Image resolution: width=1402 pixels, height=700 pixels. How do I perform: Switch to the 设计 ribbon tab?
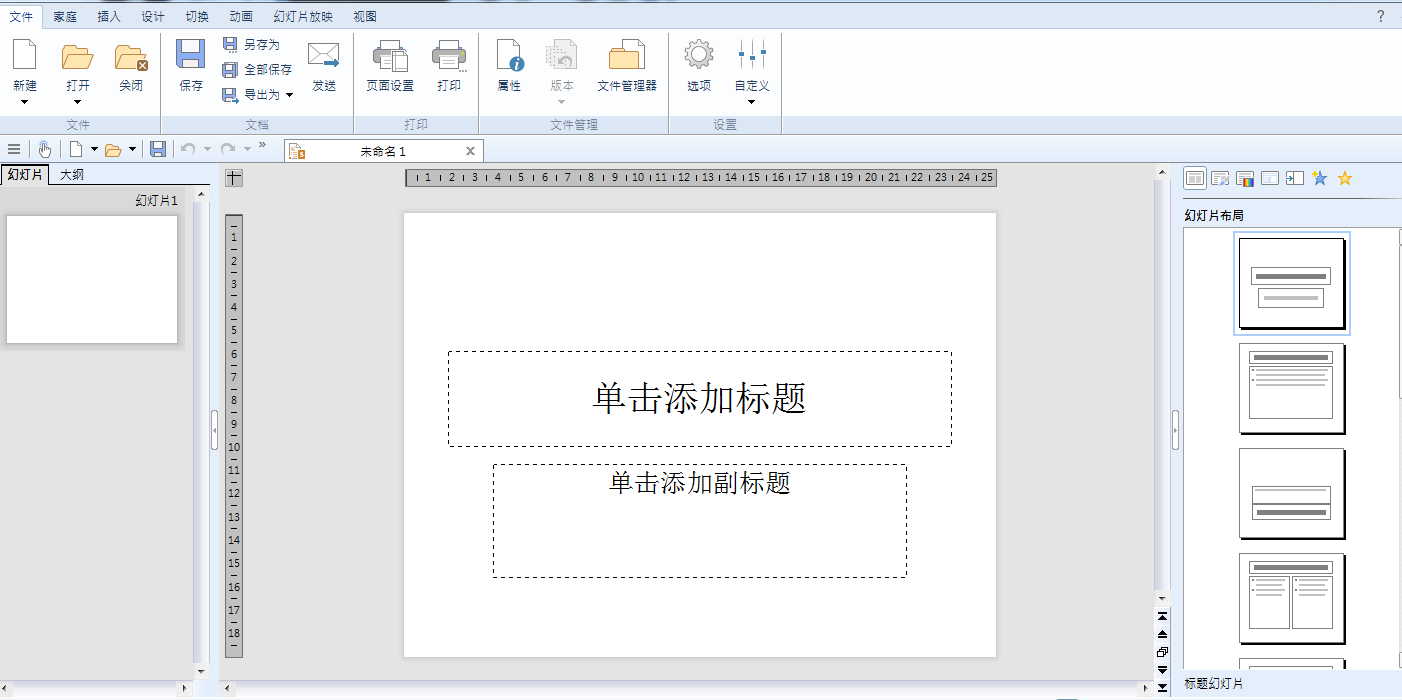153,17
